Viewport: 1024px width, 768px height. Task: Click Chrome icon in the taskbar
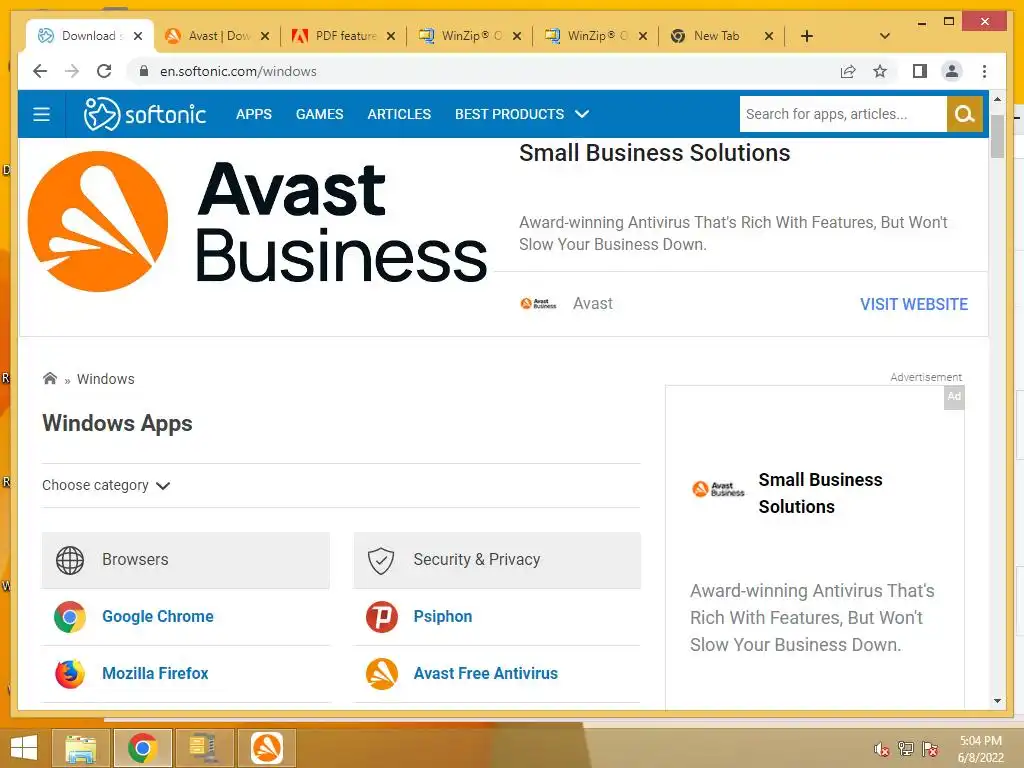(x=142, y=748)
